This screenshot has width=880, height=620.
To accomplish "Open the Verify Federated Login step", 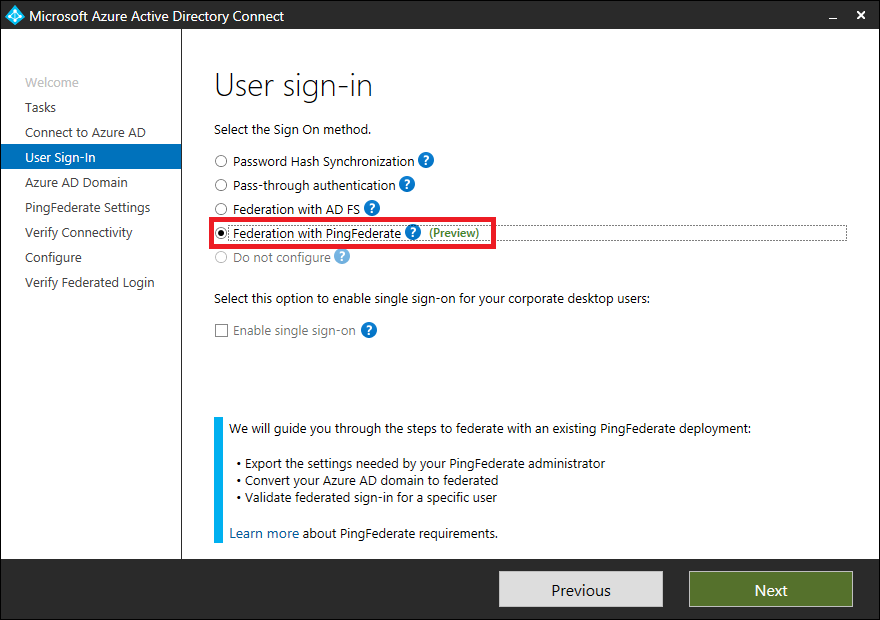I will tap(89, 282).
